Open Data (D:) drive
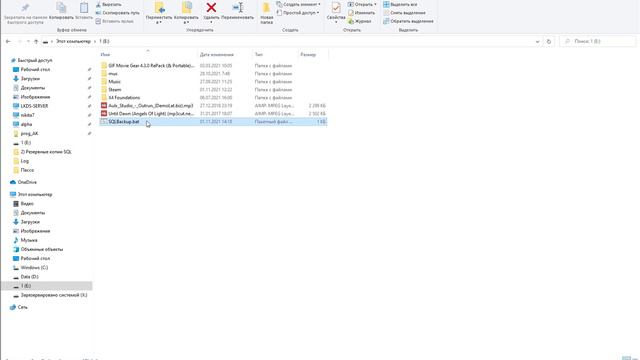Image resolution: width=640 pixels, height=360 pixels. (29, 277)
